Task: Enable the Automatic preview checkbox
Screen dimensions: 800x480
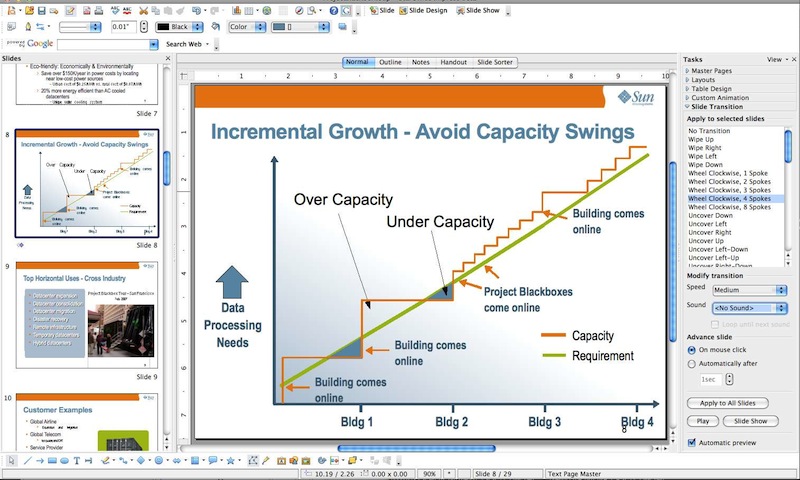Action: pos(692,442)
